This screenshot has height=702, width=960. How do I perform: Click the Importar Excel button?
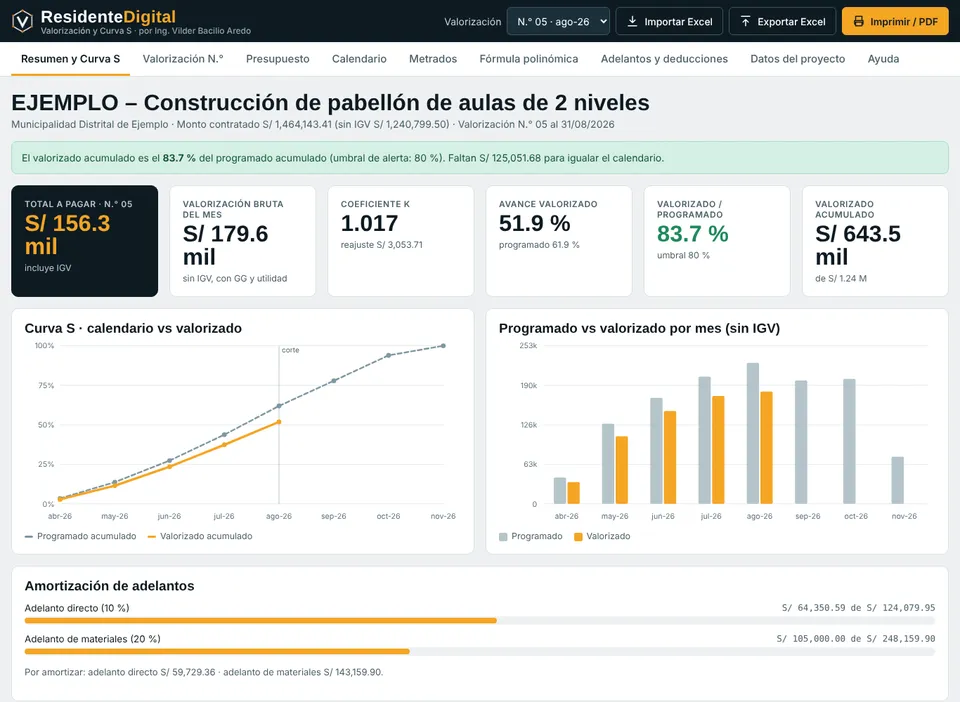click(x=669, y=21)
